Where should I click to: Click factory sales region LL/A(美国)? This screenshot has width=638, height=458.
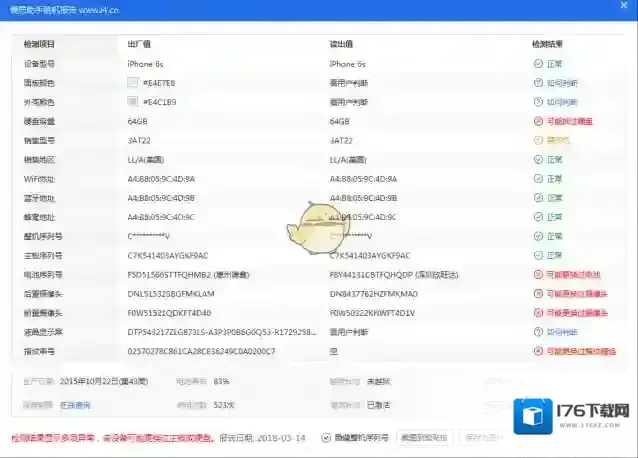click(x=146, y=159)
